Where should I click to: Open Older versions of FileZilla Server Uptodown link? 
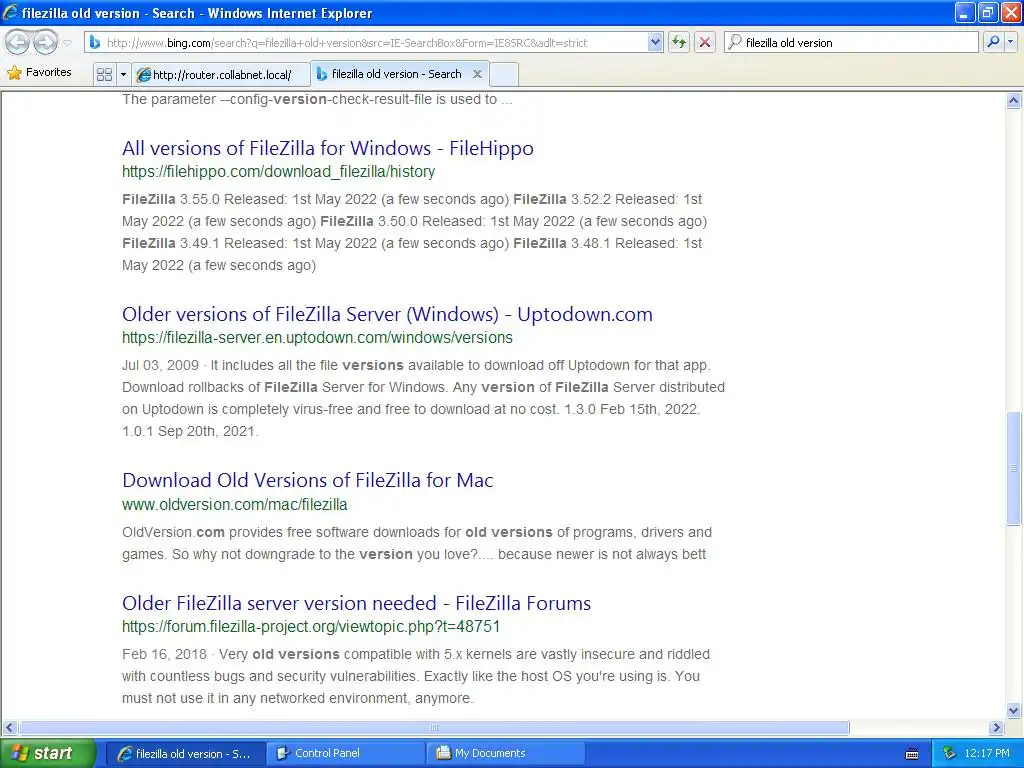[387, 314]
